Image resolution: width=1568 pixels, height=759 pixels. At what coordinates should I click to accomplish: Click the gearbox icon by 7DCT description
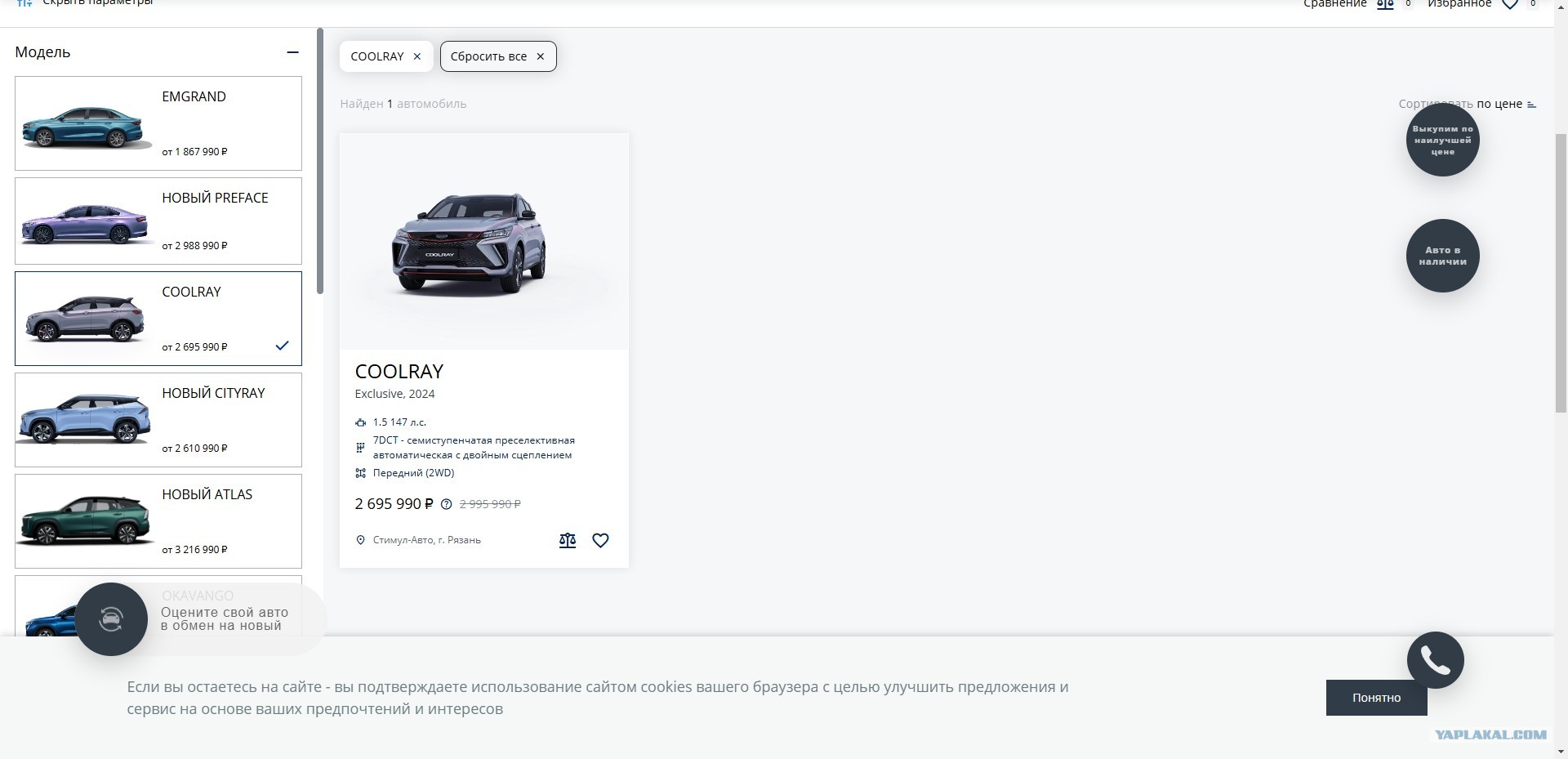pyautogui.click(x=360, y=448)
